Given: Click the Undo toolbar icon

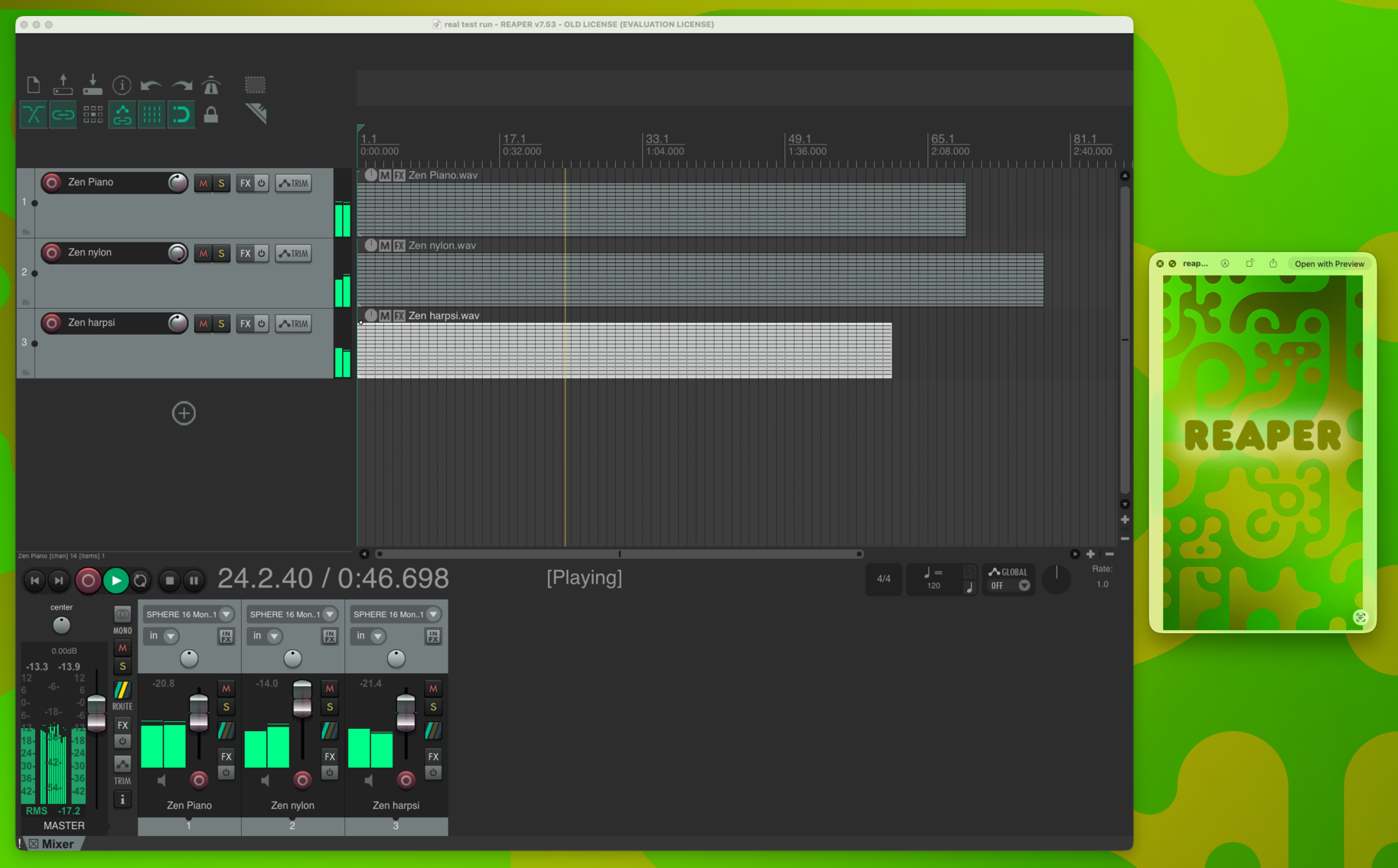Looking at the screenshot, I should pyautogui.click(x=151, y=84).
